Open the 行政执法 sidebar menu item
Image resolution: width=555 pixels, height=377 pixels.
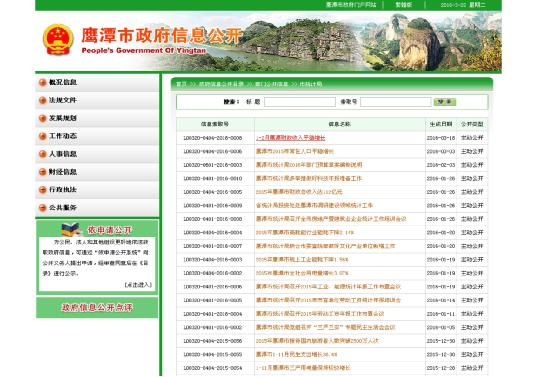(x=97, y=190)
